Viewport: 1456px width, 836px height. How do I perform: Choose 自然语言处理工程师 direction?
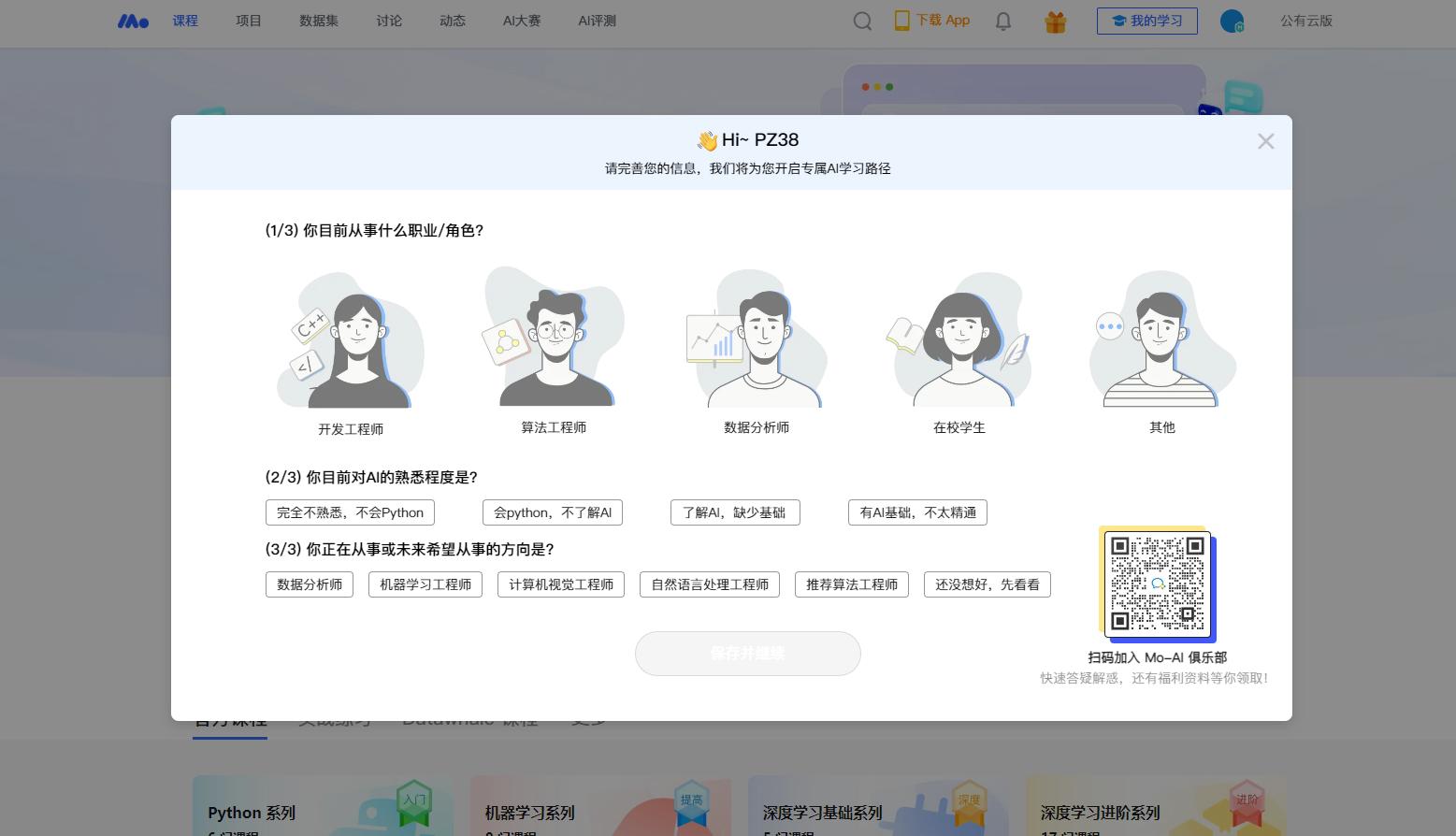coord(709,584)
